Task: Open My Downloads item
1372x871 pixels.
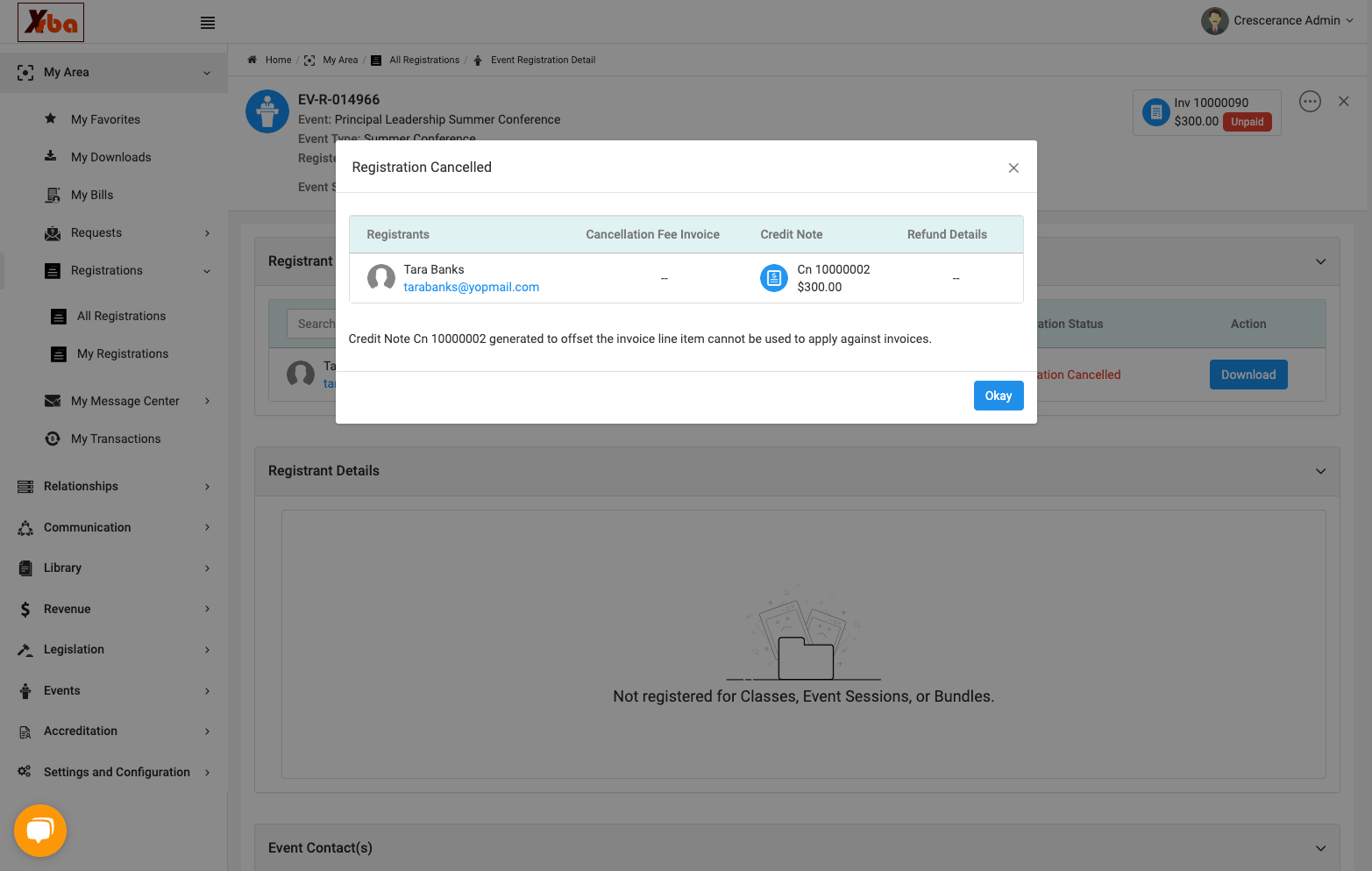Action: click(110, 157)
